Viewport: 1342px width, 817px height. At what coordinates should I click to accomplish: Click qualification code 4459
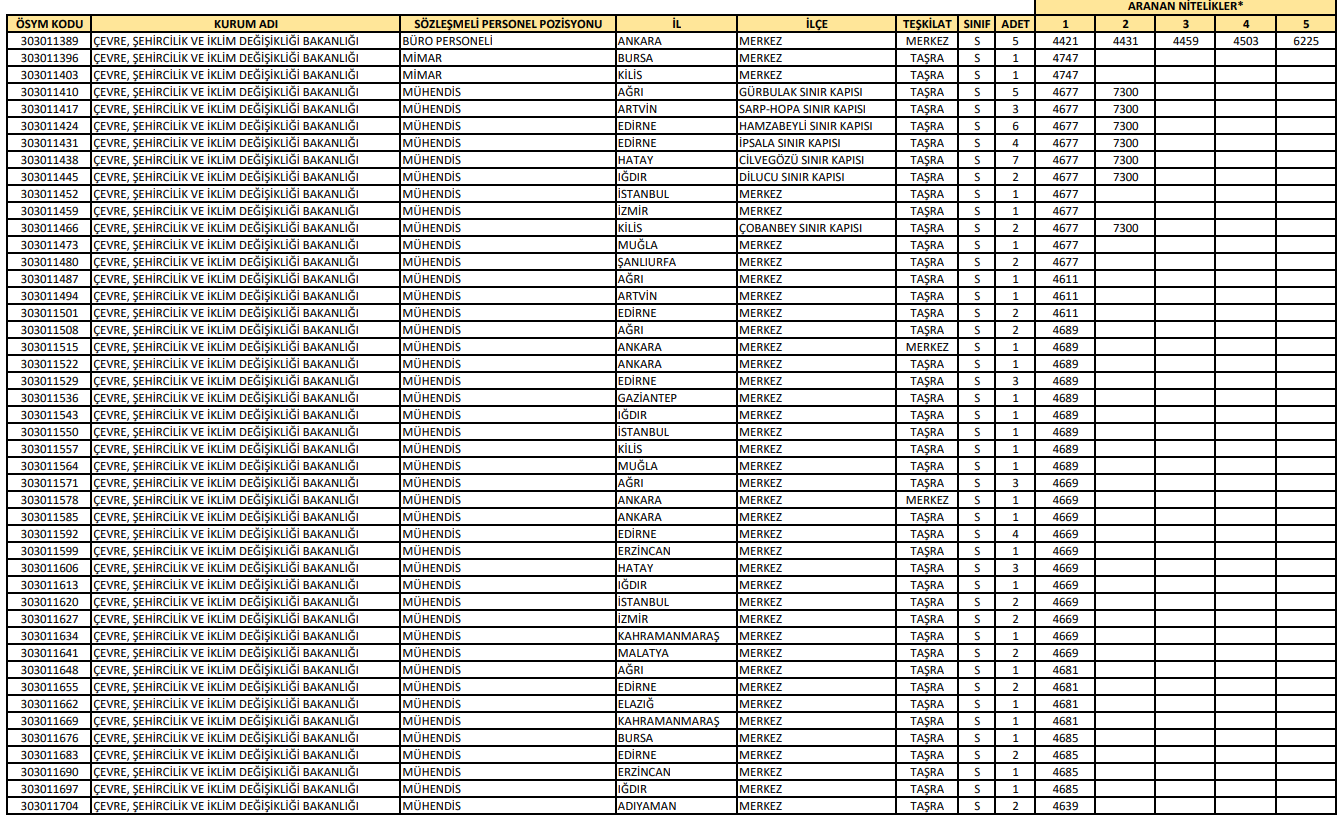[x=1185, y=41]
